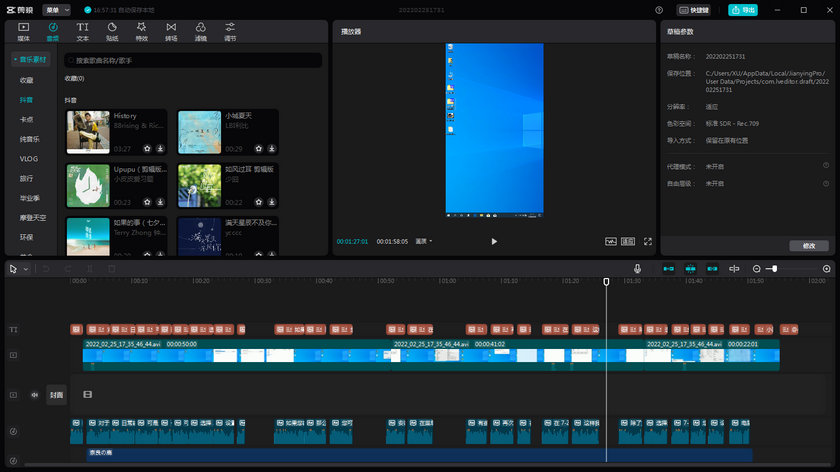
Task: Click the 修改 button in draft parameters
Action: [808, 245]
